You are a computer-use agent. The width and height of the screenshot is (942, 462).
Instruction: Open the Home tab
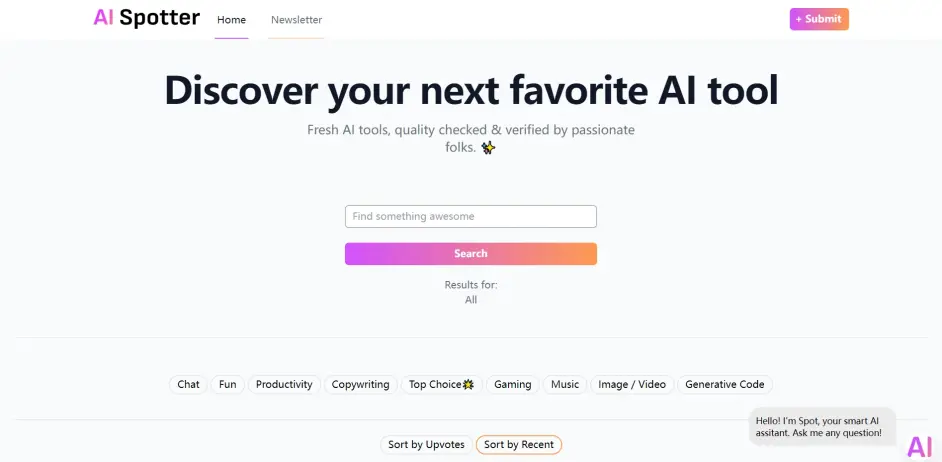coord(231,20)
